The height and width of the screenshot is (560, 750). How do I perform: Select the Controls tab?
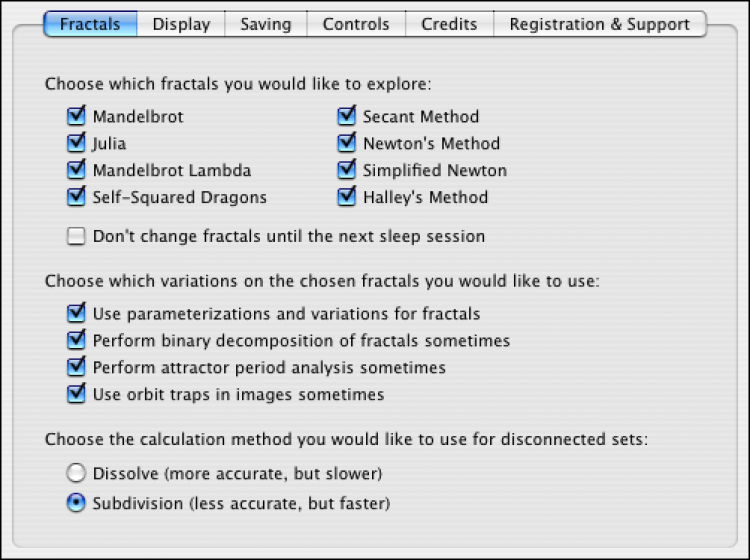click(356, 24)
